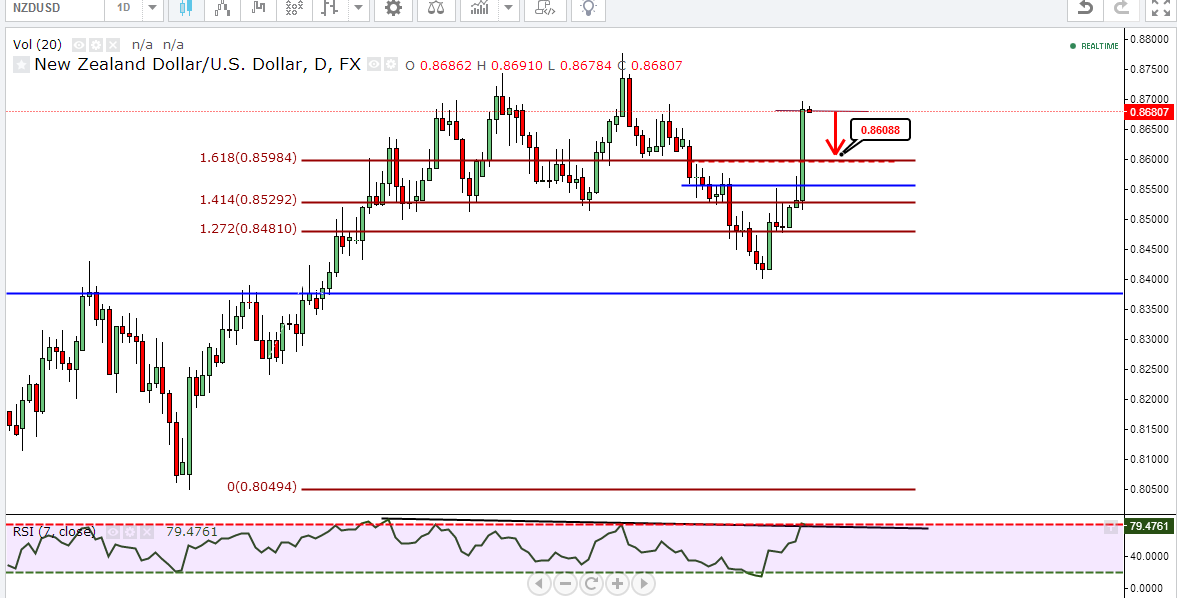The height and width of the screenshot is (598, 1177).
Task: Select the 1.618(0.85984) Fibonacci level label
Action: [x=248, y=158]
